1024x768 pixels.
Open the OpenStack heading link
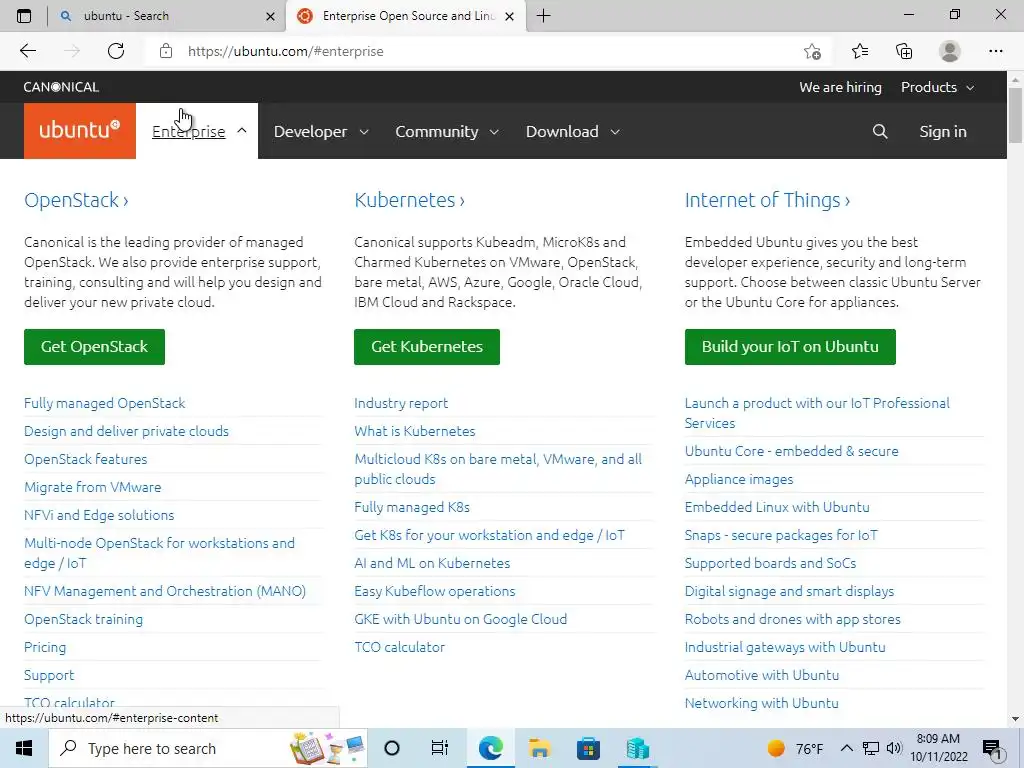(x=76, y=200)
